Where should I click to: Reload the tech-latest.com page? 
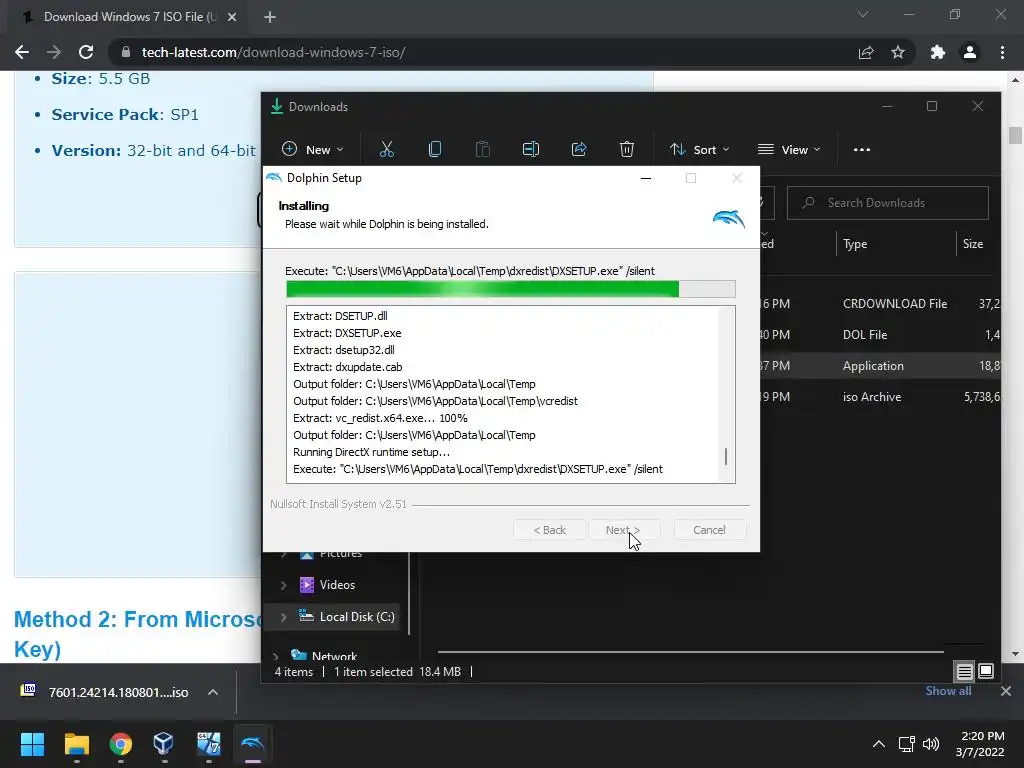86,52
